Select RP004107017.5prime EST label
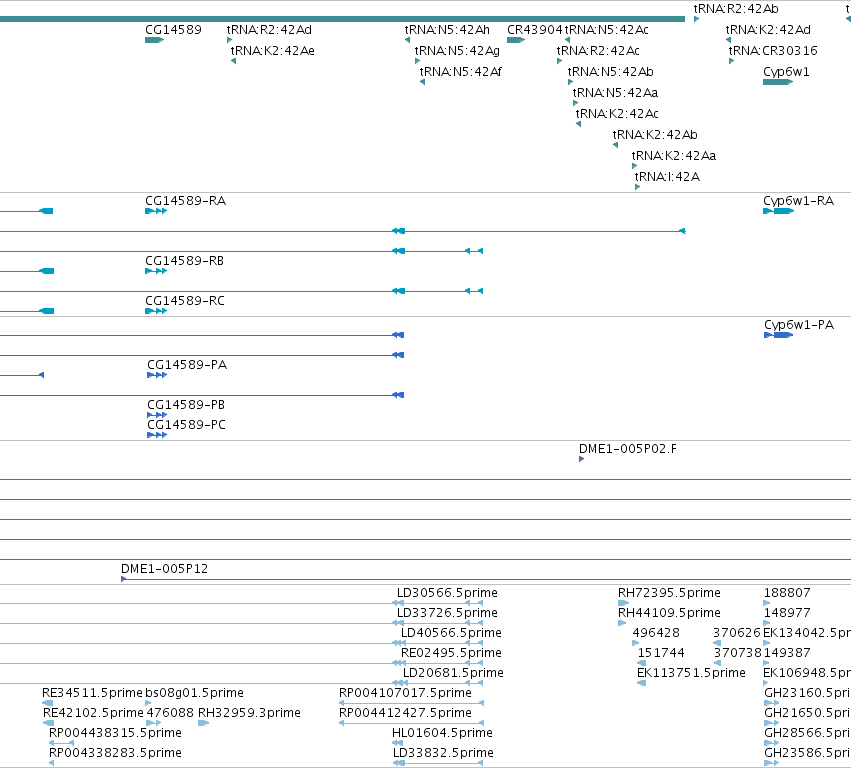This screenshot has height=768, width=851. point(405,693)
